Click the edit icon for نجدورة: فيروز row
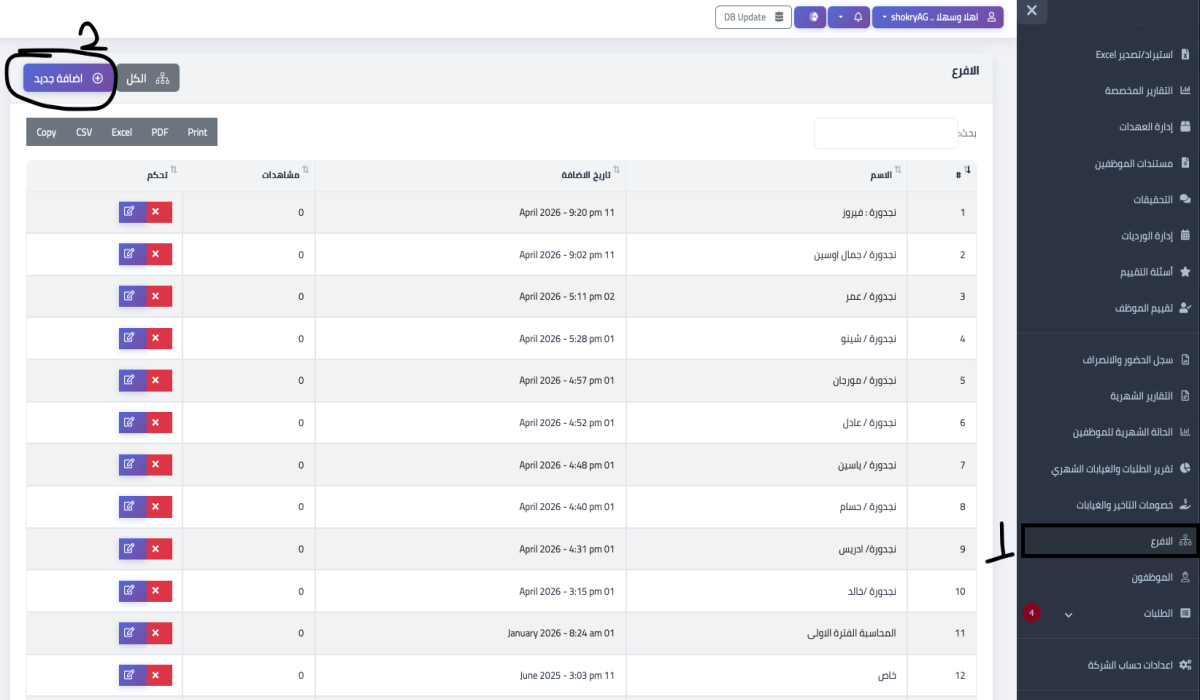The width and height of the screenshot is (1200, 700). click(x=131, y=212)
